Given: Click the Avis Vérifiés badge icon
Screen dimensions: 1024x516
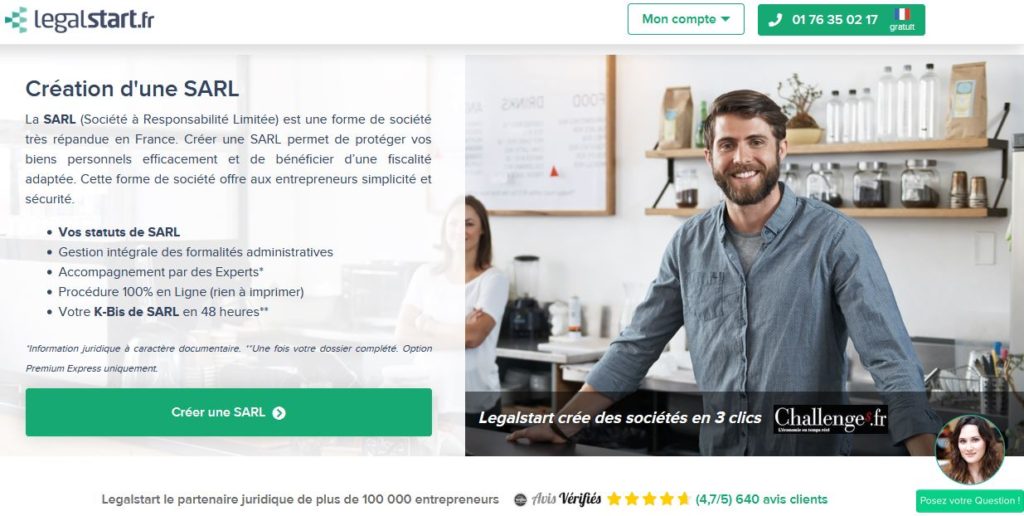Looking at the screenshot, I should (520, 500).
